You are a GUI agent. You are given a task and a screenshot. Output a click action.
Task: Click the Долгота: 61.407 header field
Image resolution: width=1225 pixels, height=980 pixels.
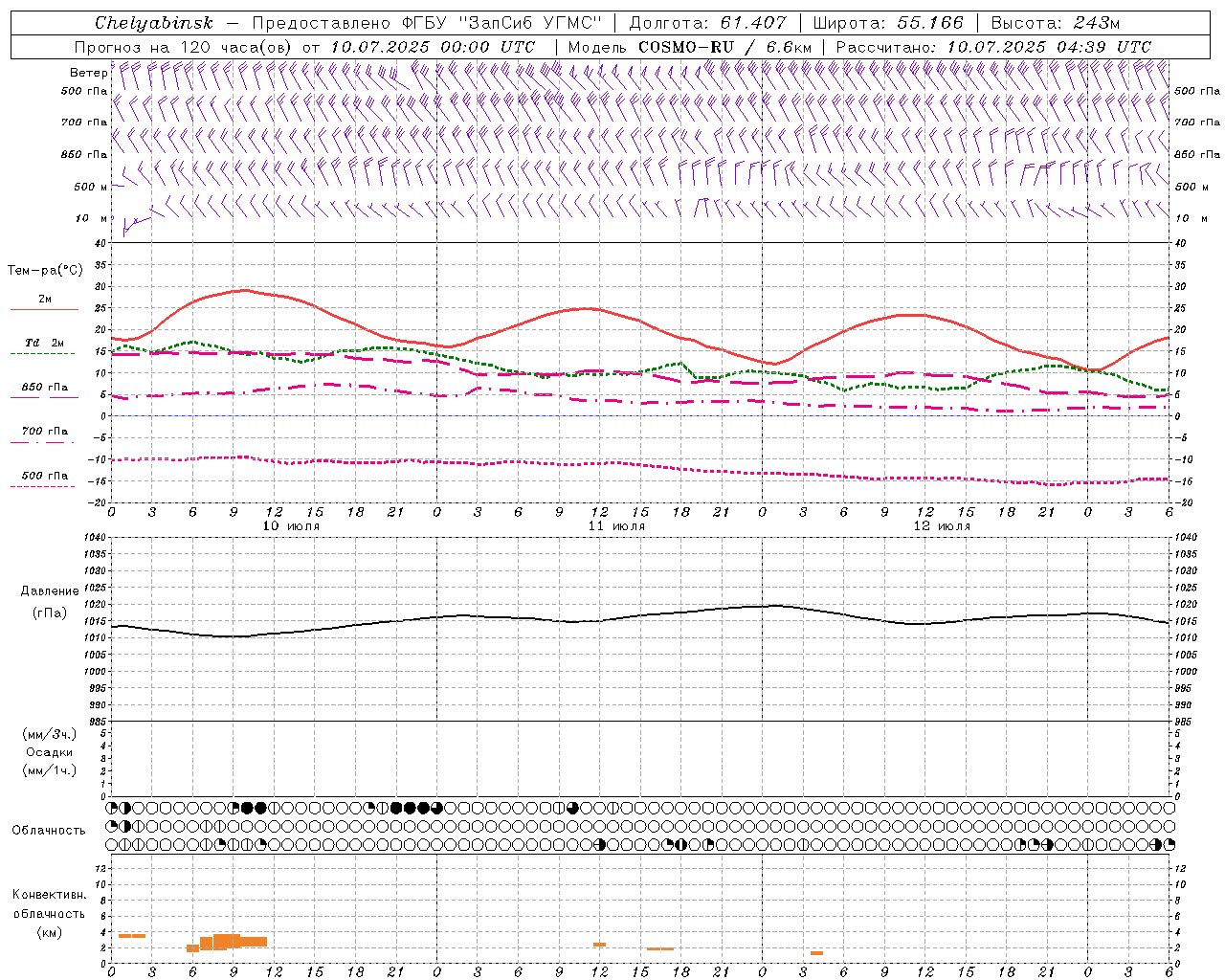(707, 23)
